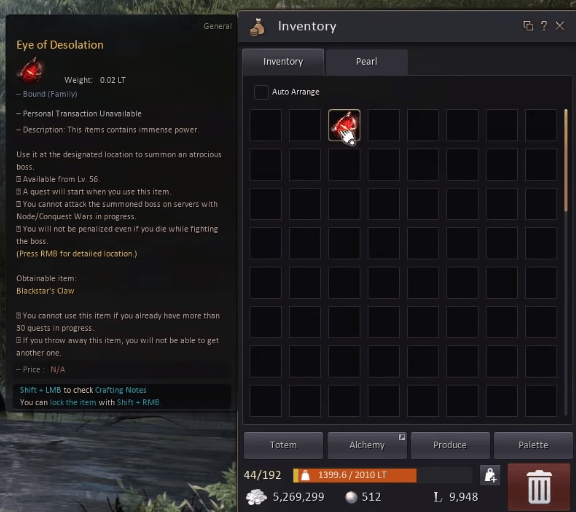This screenshot has width=576, height=512.
Task: Select the Inventory tab
Action: click(x=283, y=62)
